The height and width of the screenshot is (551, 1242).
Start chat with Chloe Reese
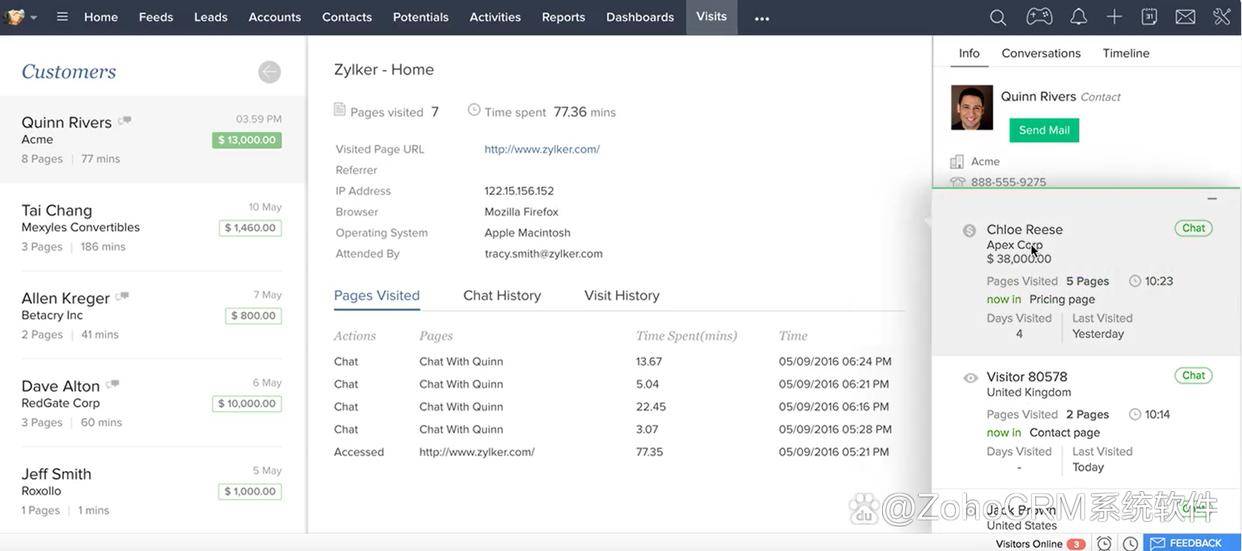pos(1194,228)
